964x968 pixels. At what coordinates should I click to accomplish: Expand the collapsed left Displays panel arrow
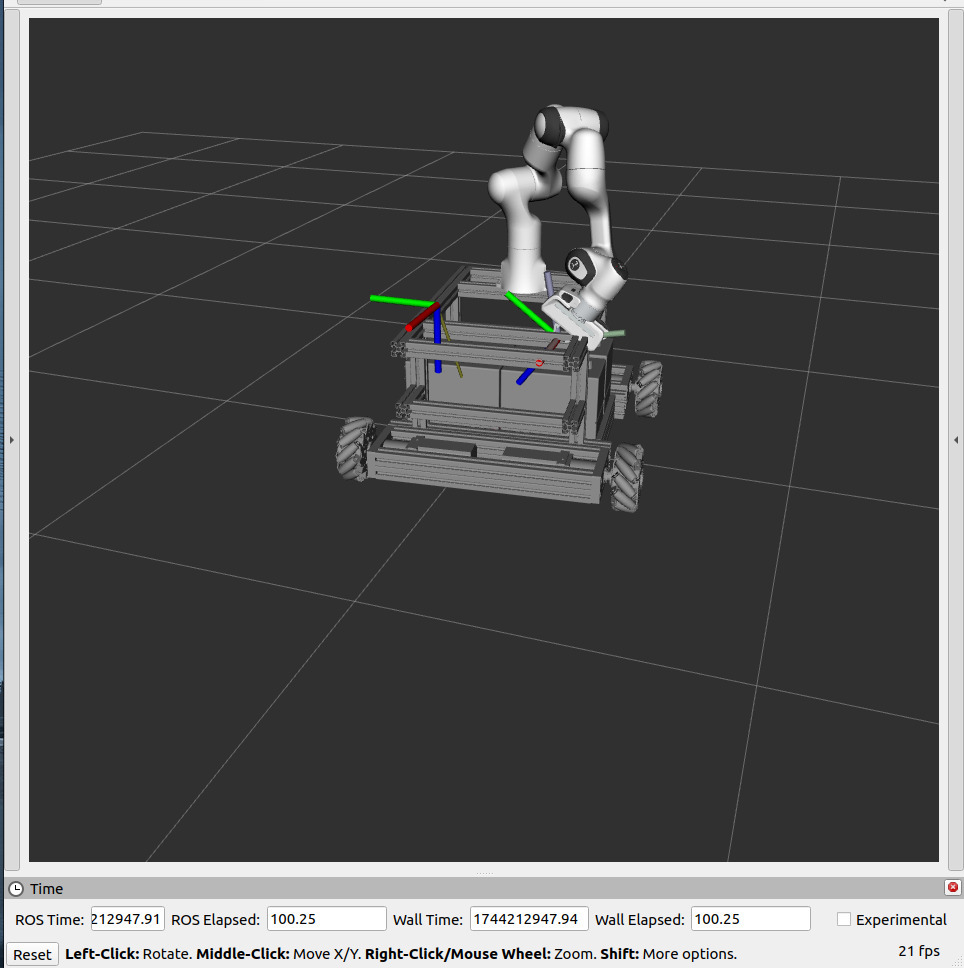[11, 438]
